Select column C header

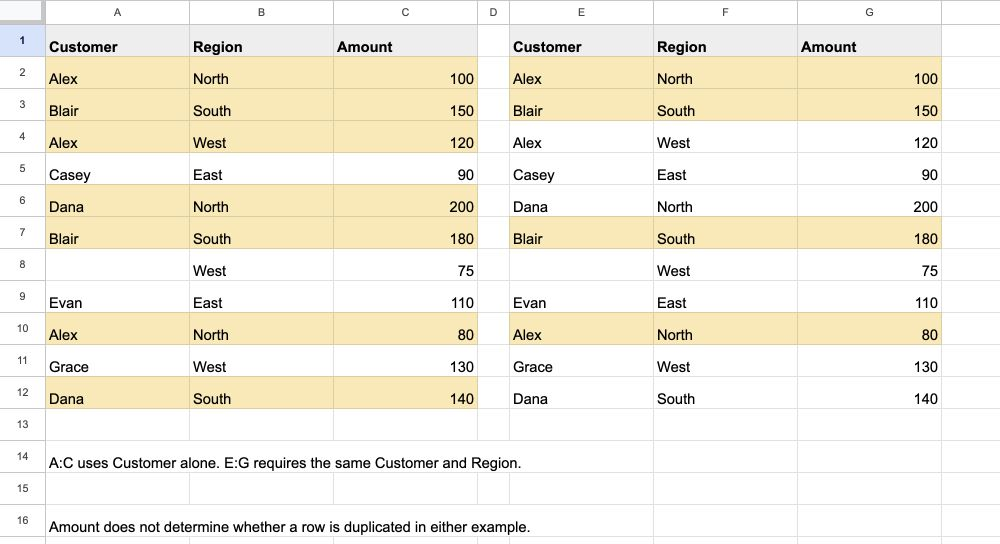(405, 12)
